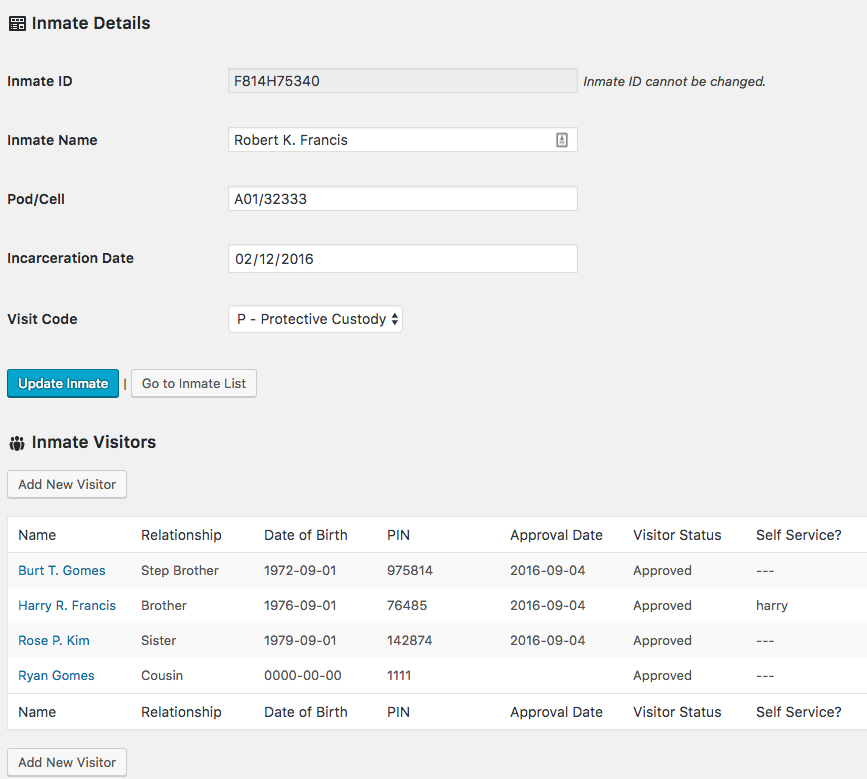Screen dimensions: 867x779
Task: Click Approved status in Harry R. Francis row
Action: coord(662,605)
